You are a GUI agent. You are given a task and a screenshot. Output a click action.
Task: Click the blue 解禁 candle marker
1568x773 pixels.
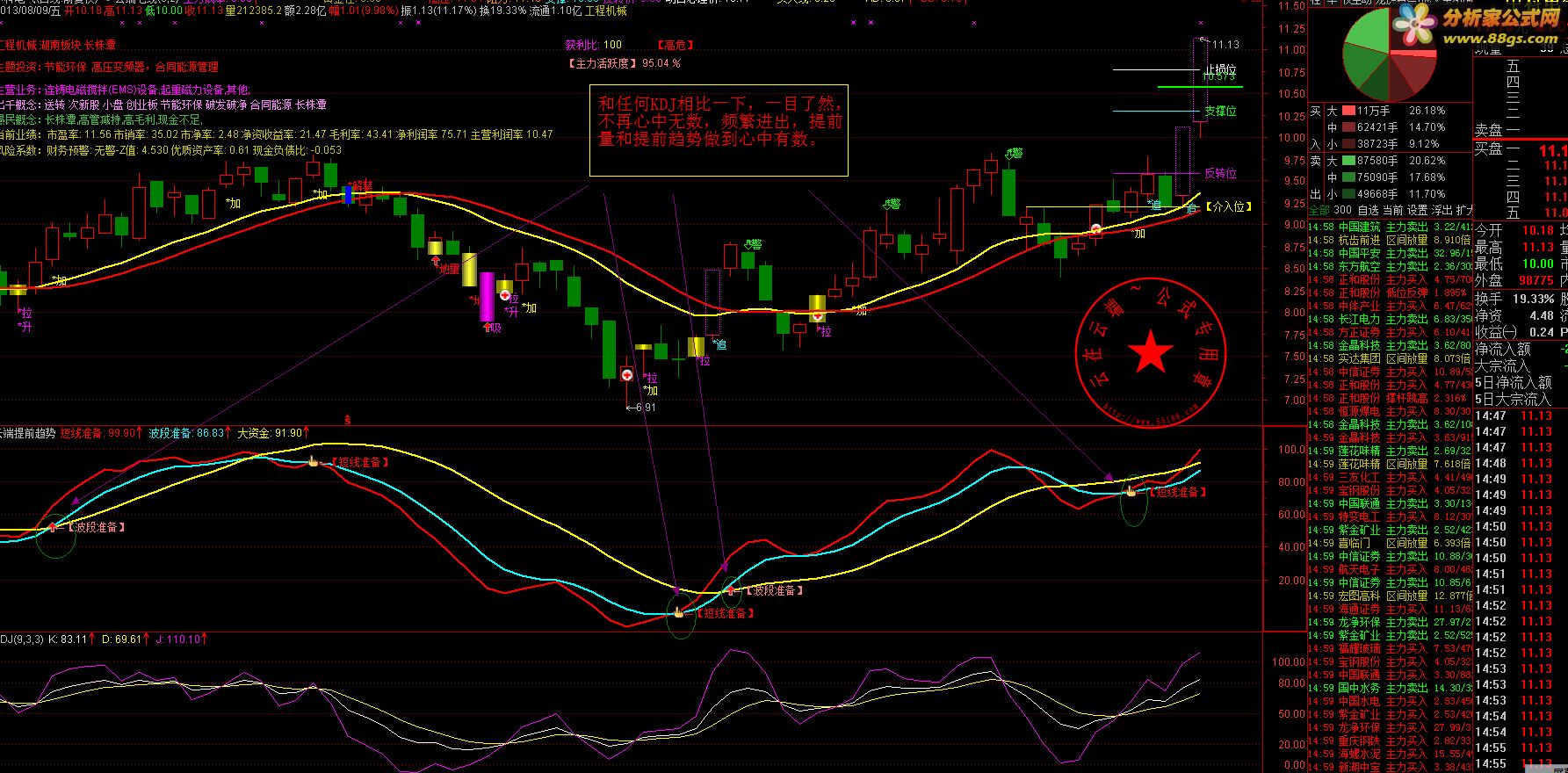coord(349,195)
